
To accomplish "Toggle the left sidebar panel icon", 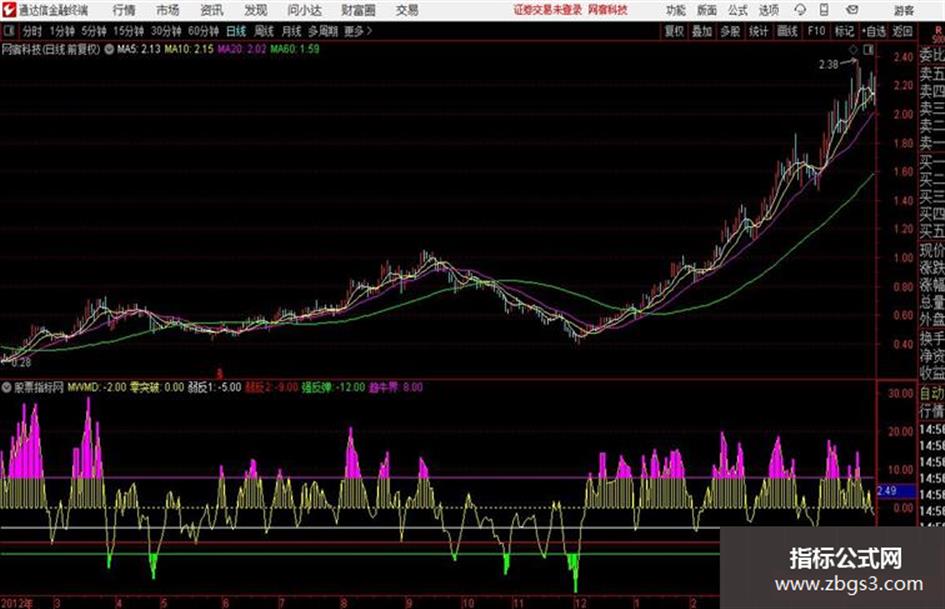I will pyautogui.click(x=8, y=30).
